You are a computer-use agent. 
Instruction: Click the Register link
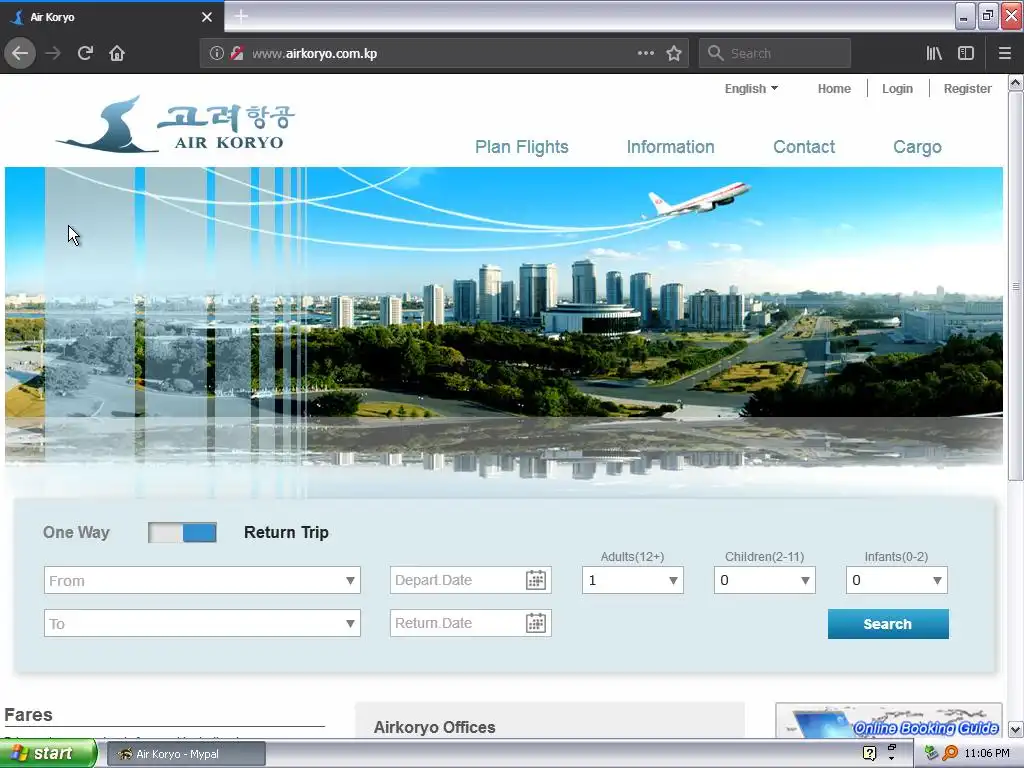click(967, 88)
